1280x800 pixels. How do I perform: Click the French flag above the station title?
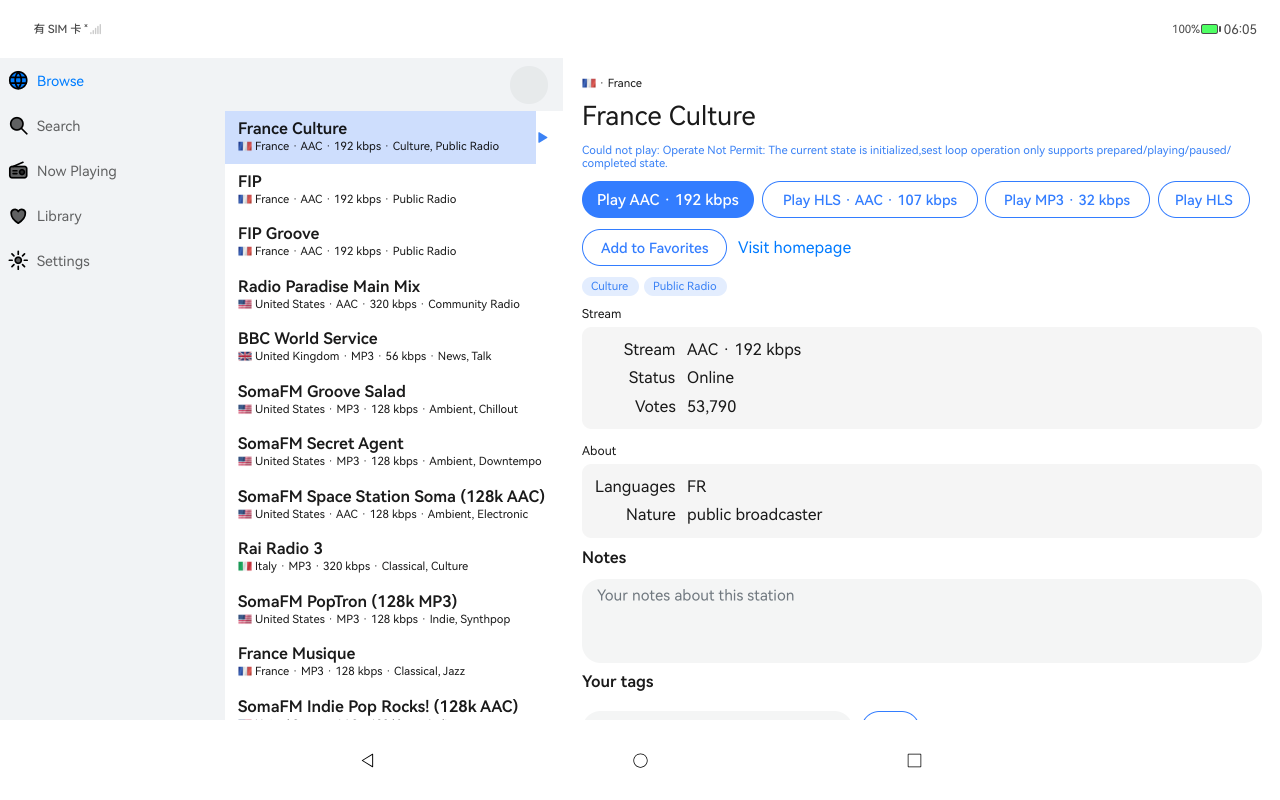pos(589,83)
